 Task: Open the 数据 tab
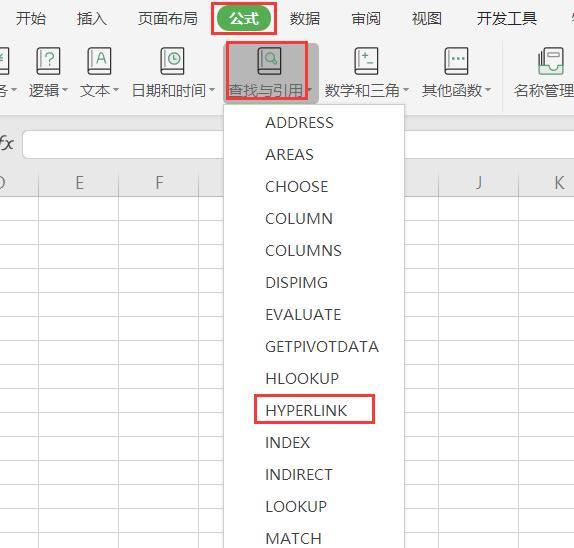click(x=305, y=18)
